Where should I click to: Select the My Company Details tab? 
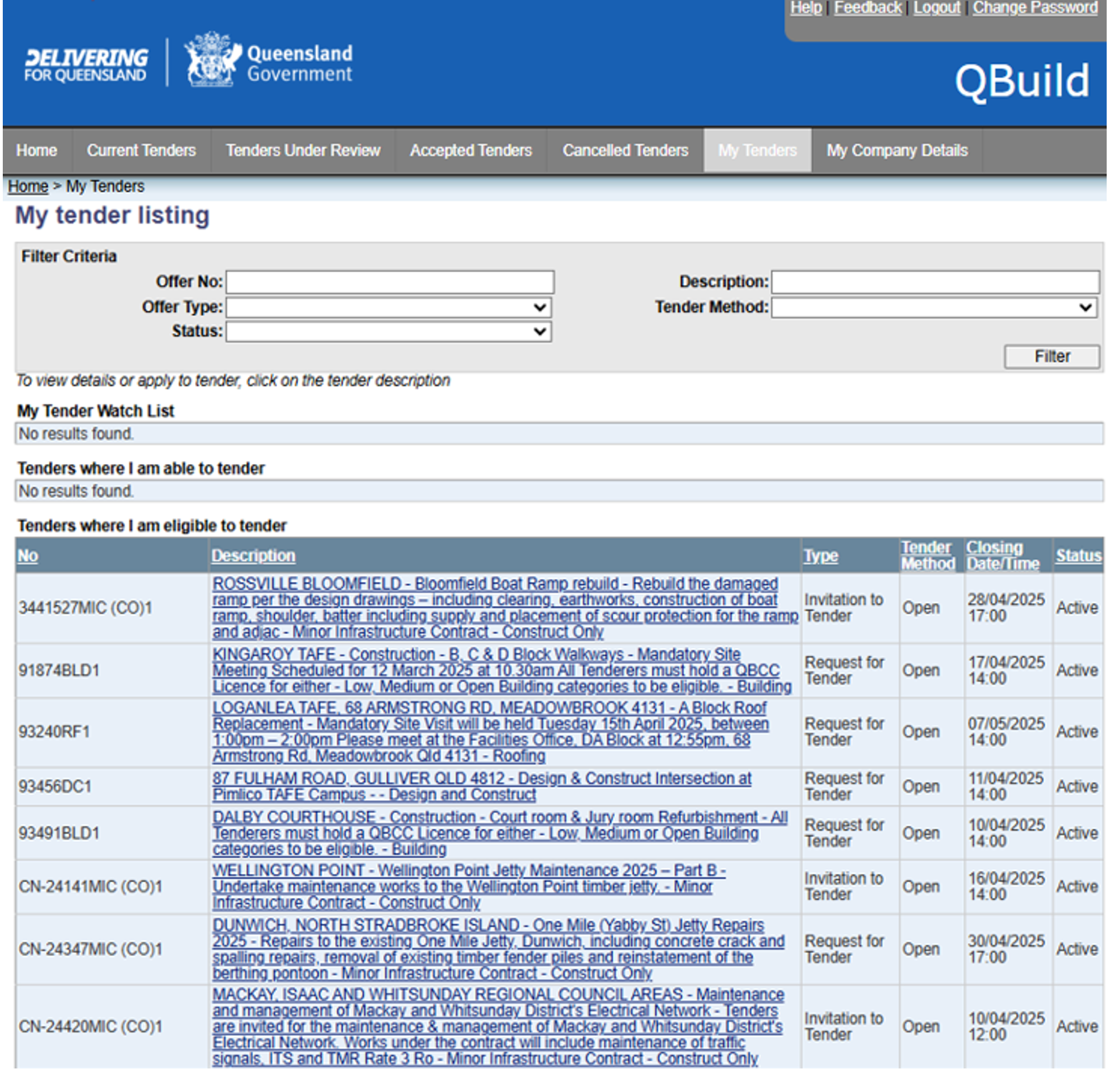[x=897, y=151]
